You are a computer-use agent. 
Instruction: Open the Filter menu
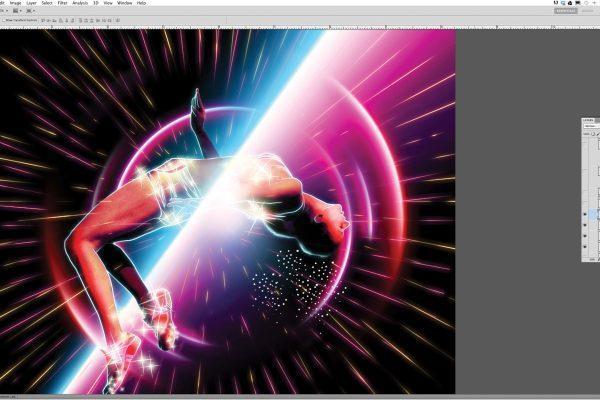pyautogui.click(x=62, y=3)
